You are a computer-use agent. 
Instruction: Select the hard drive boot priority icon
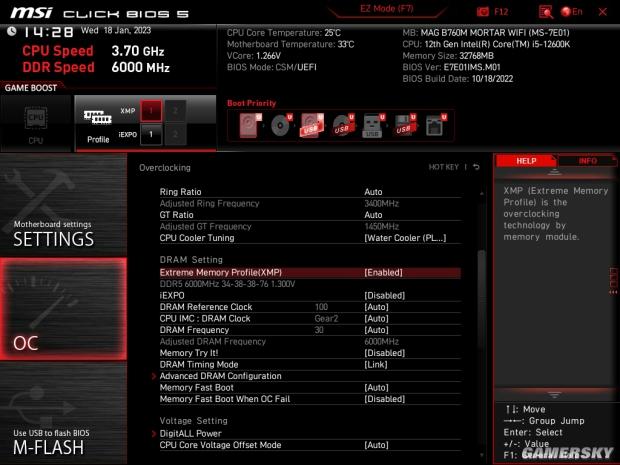[x=250, y=125]
